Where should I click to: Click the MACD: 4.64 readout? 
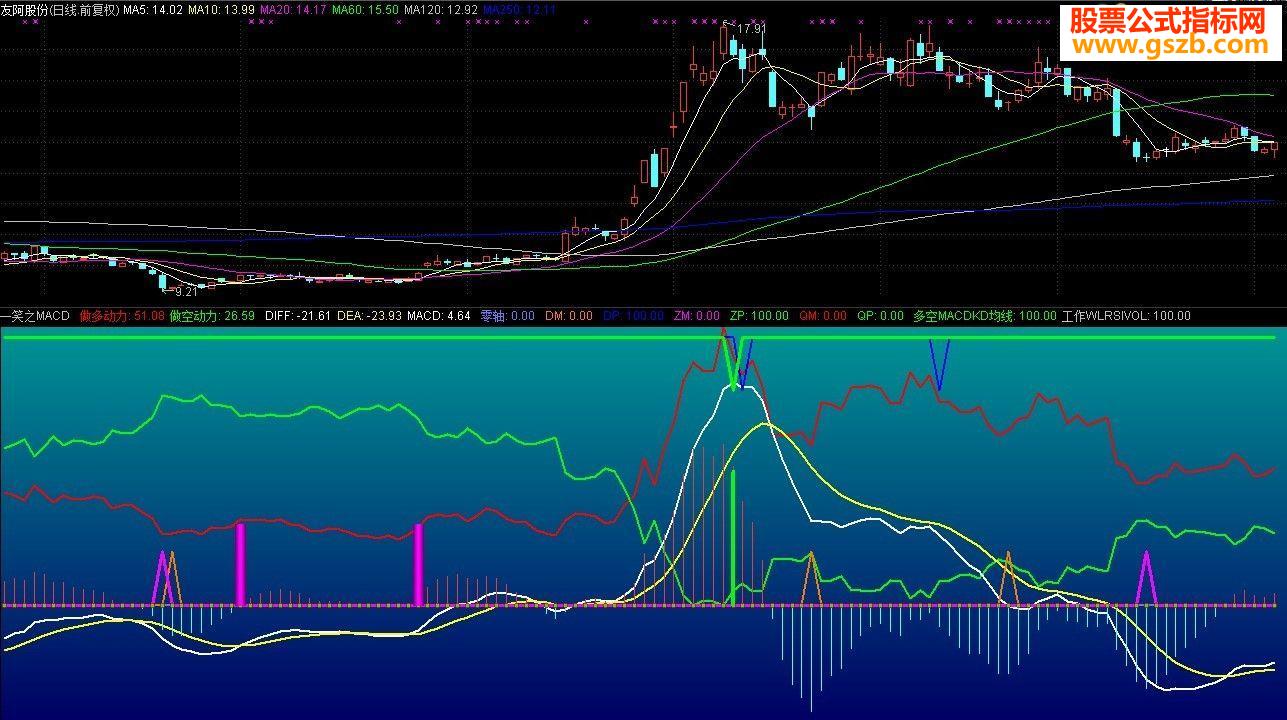438,316
